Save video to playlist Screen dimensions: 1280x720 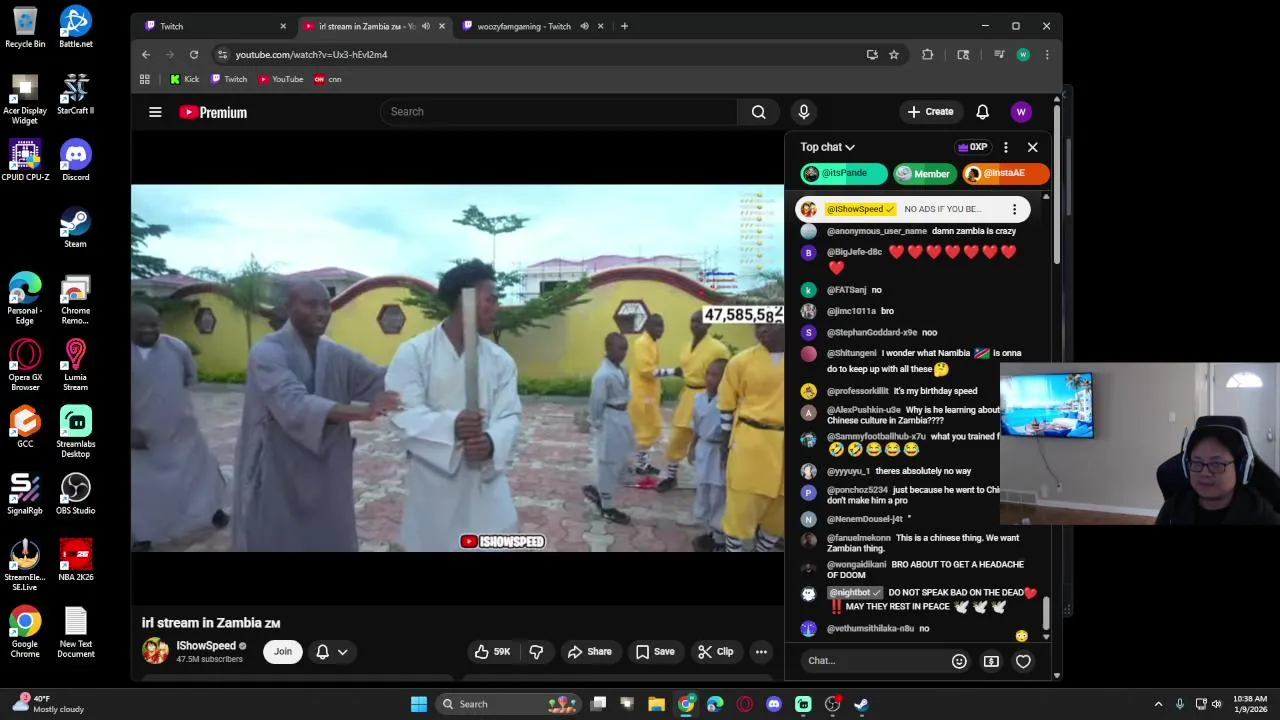[654, 652]
